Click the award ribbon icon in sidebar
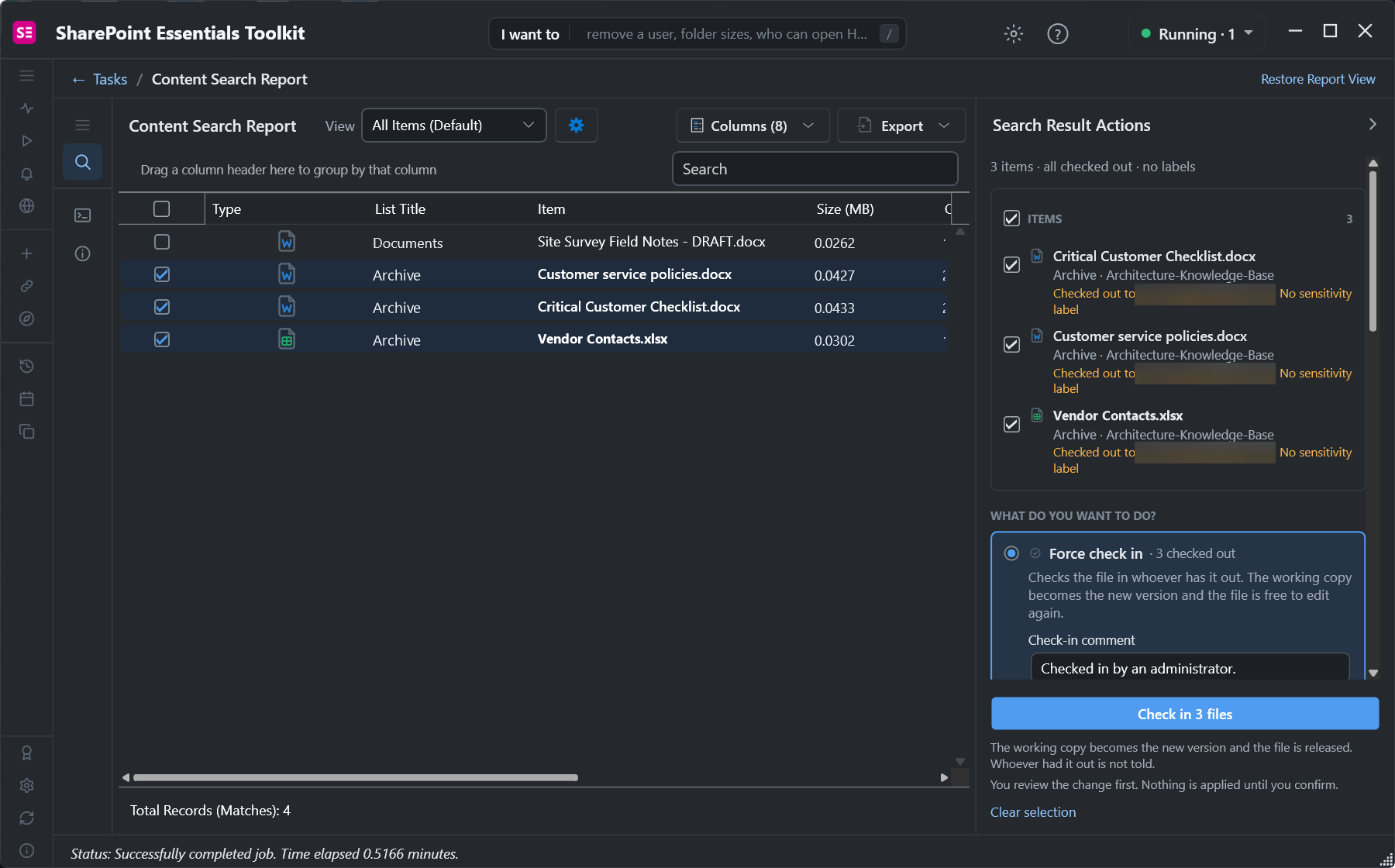 pyautogui.click(x=27, y=753)
